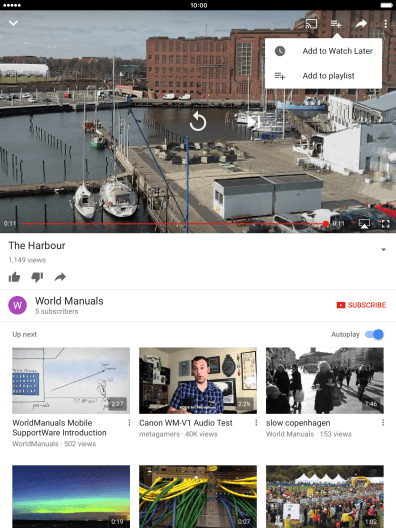Open the World Manuals channel avatar
396x528 pixels.
(18, 305)
